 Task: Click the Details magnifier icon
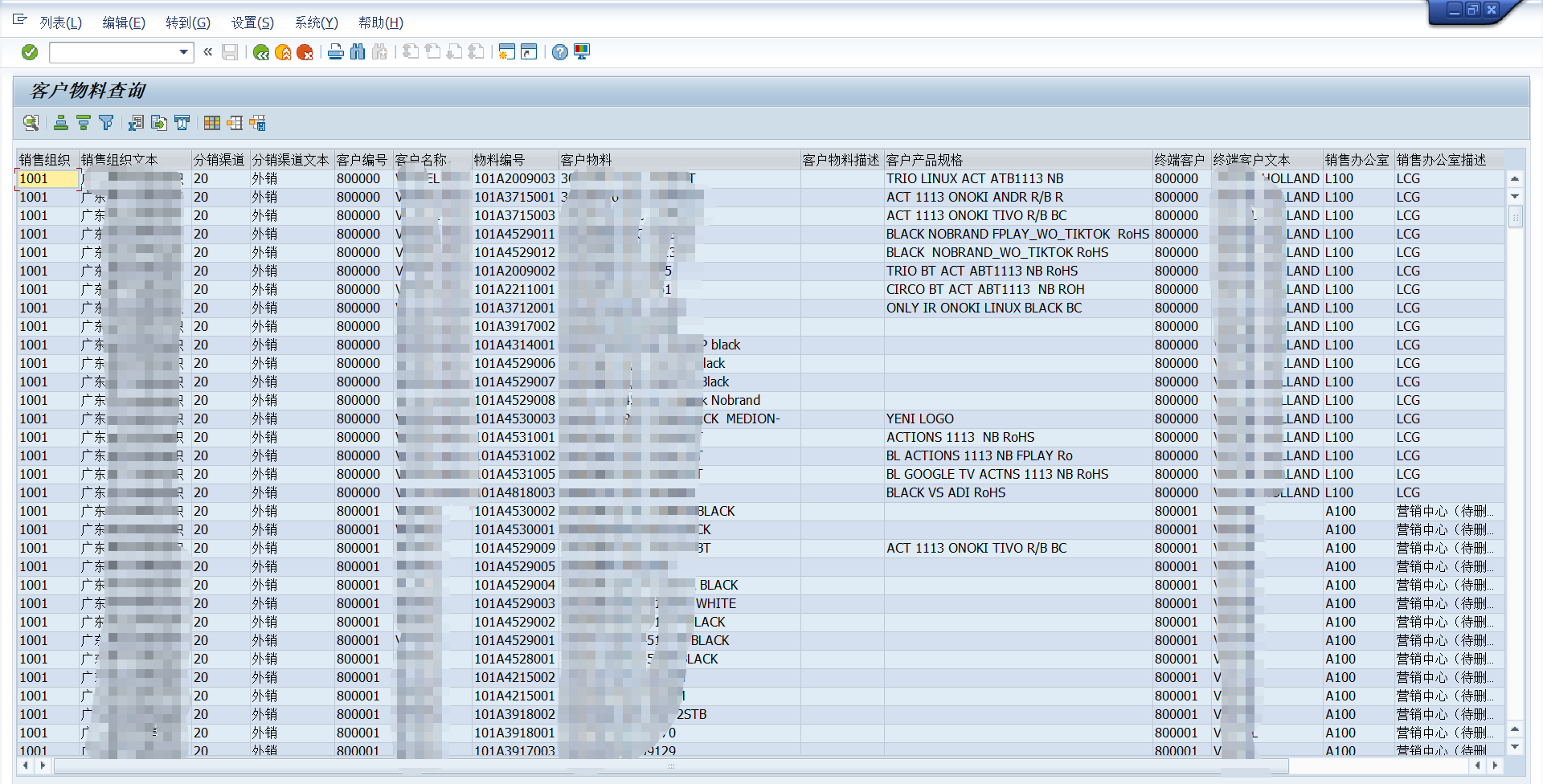[x=31, y=123]
